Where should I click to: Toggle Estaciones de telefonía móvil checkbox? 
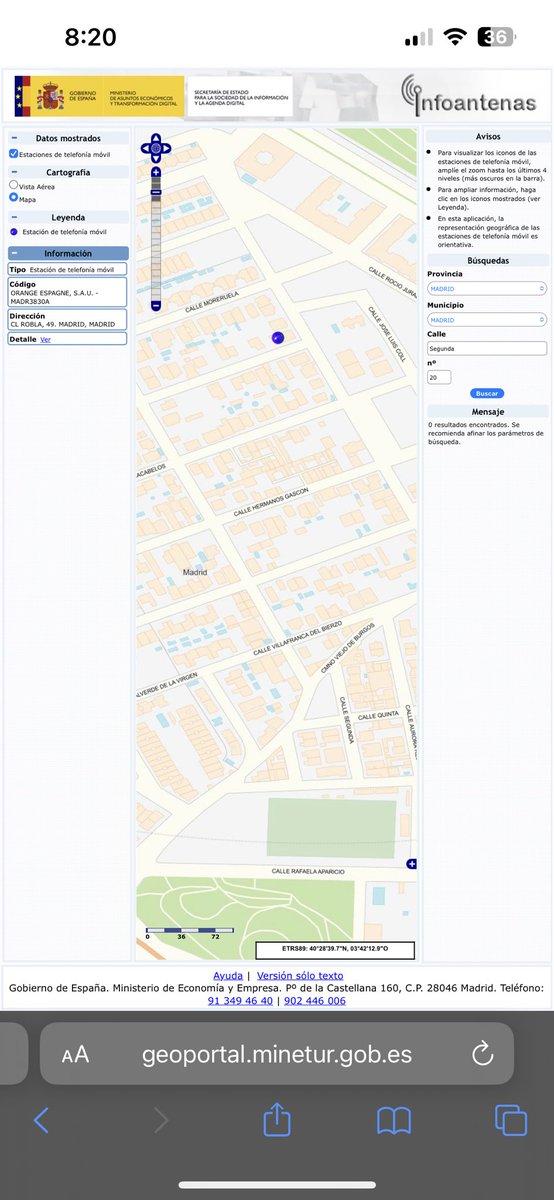coord(13,154)
